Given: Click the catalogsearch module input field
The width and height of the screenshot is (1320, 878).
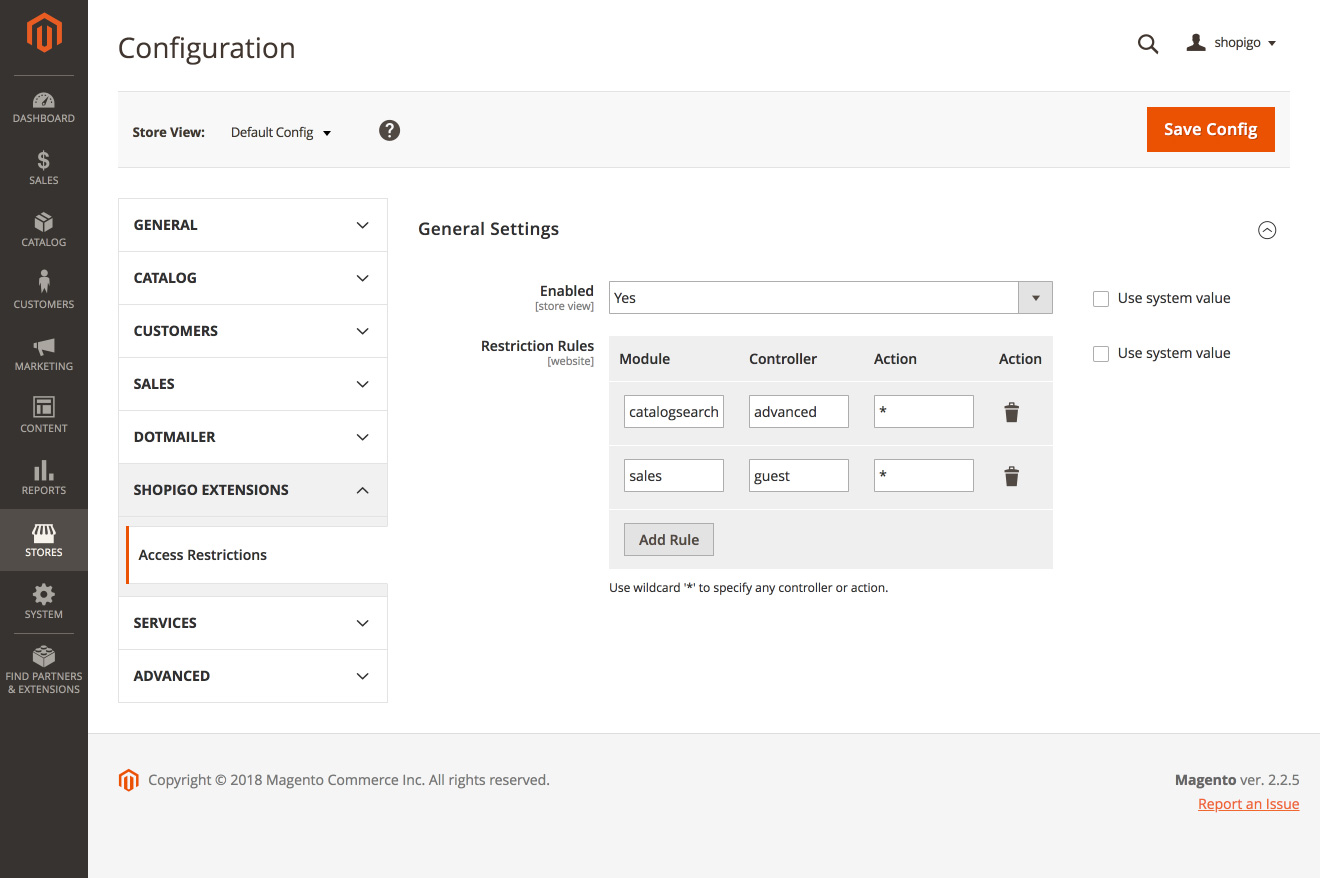Looking at the screenshot, I should coord(673,412).
